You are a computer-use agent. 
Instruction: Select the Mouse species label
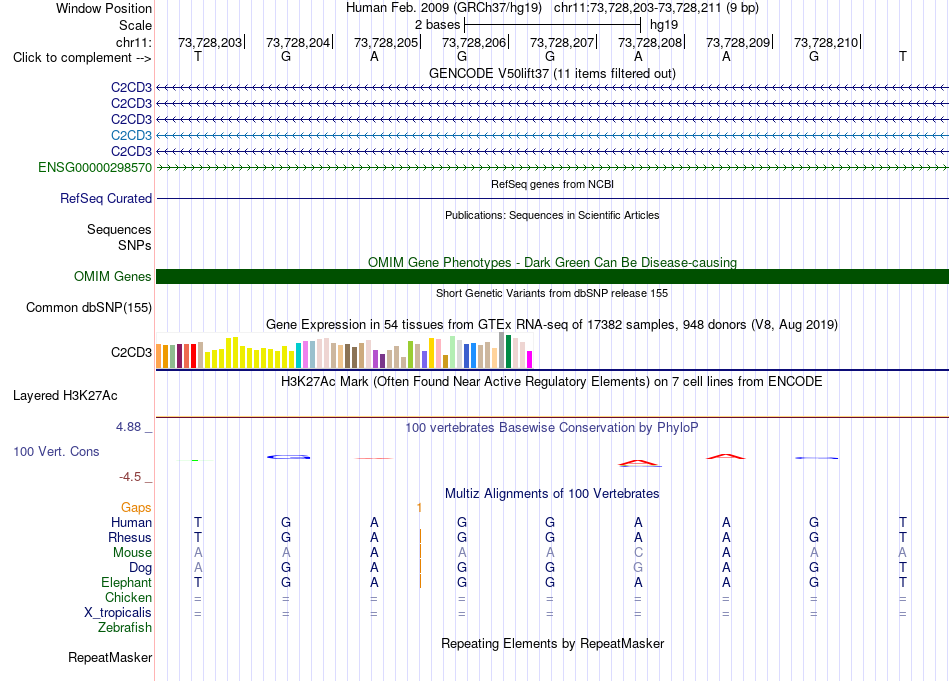coord(132,553)
